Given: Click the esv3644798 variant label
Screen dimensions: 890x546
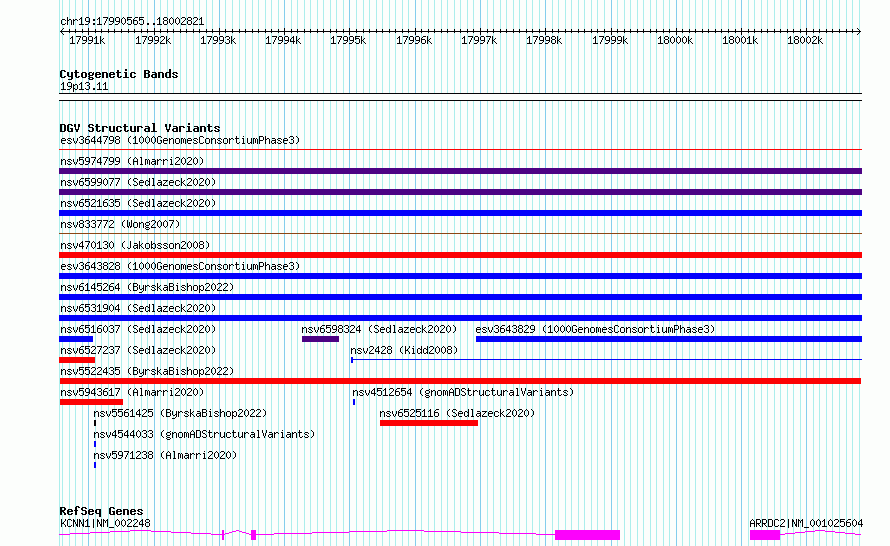Looking at the screenshot, I should tap(179, 140).
